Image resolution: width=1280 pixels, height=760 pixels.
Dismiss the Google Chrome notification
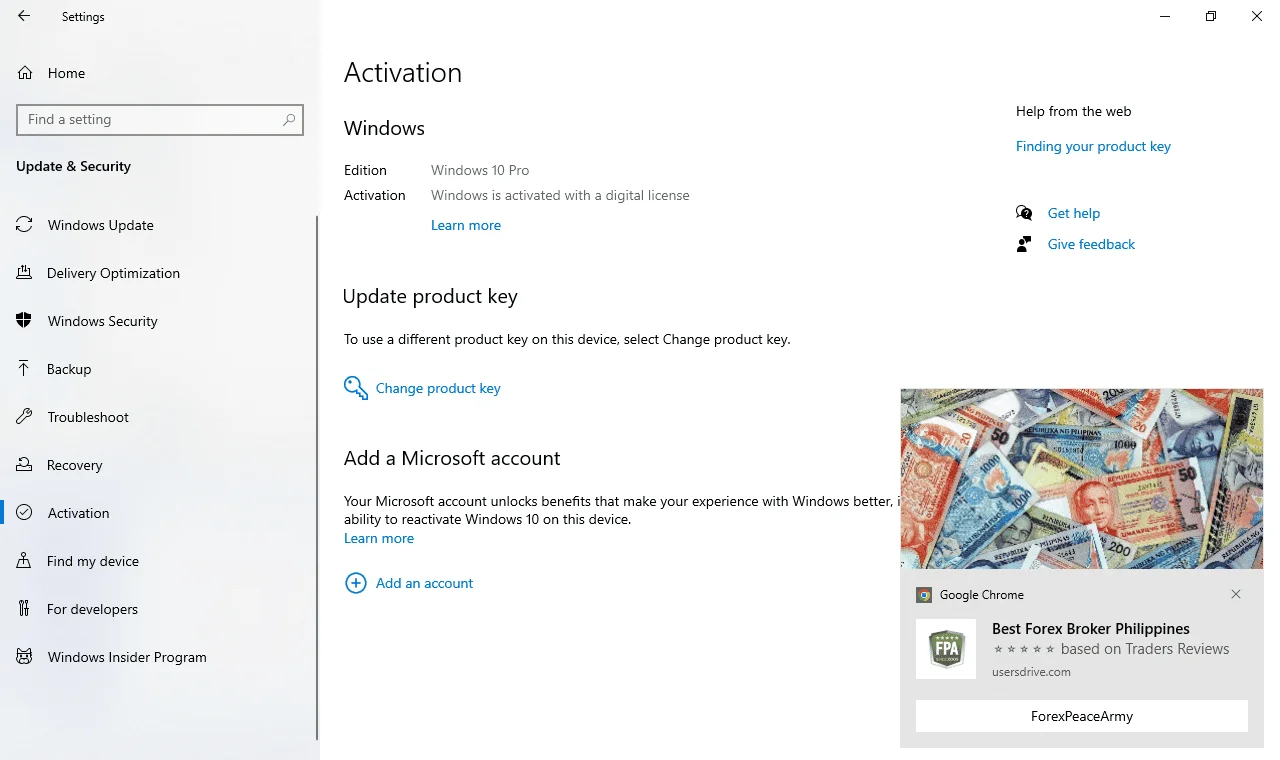[x=1236, y=594]
